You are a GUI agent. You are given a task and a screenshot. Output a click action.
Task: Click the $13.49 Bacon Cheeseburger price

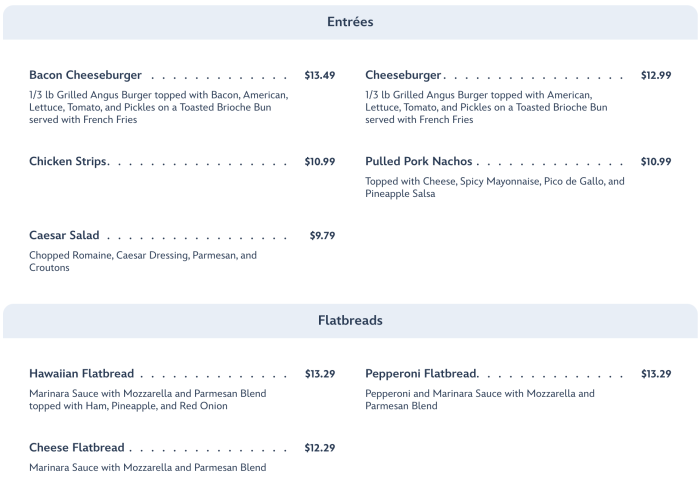(320, 75)
